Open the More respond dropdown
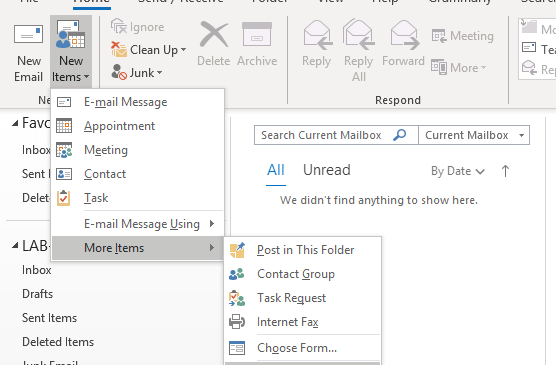 (x=458, y=67)
